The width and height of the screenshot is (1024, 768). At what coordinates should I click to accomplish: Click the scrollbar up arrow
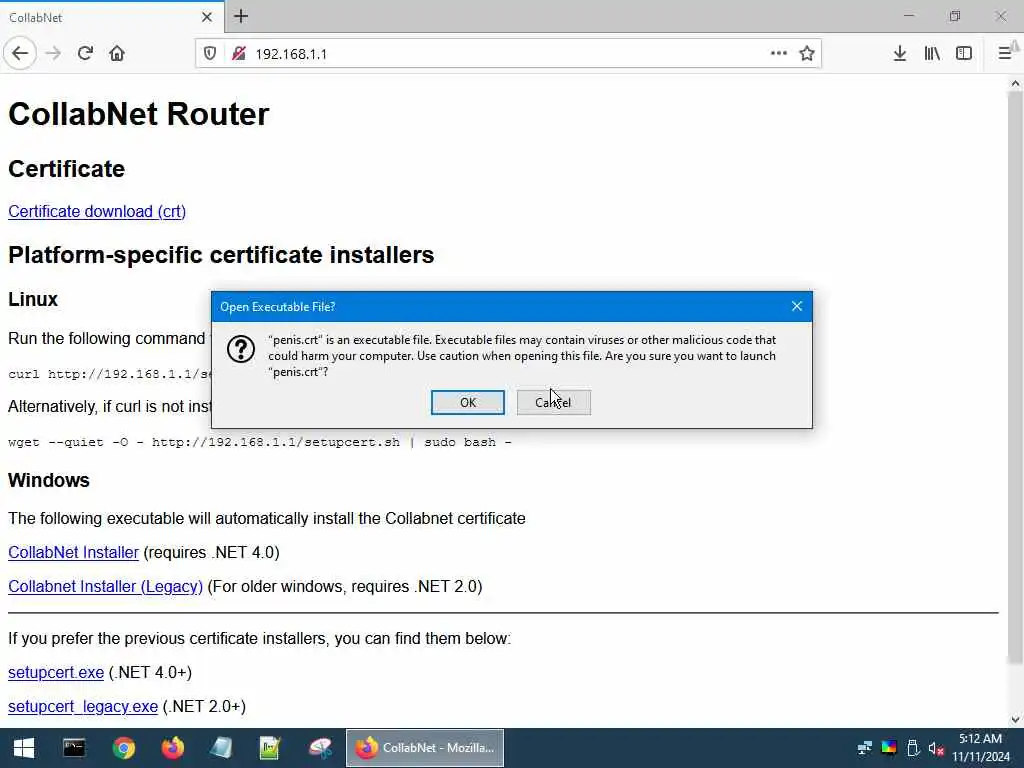coord(1015,83)
